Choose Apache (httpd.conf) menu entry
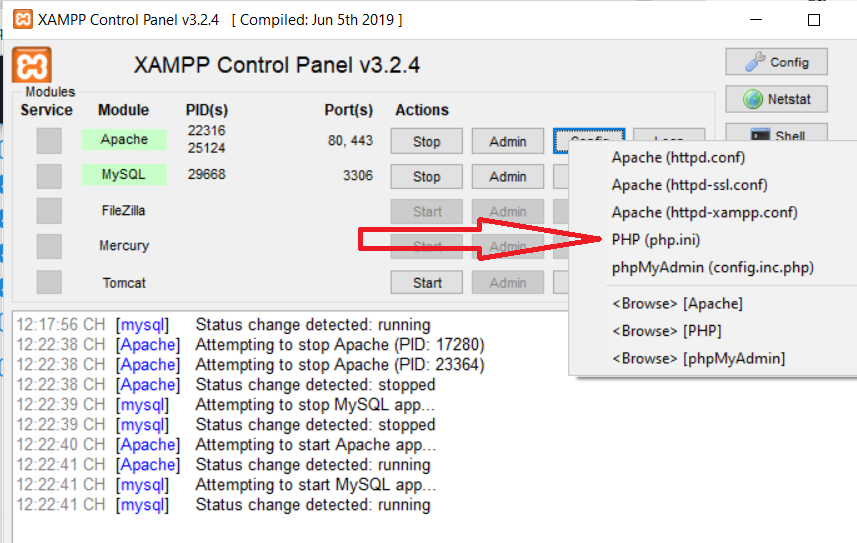The height and width of the screenshot is (543, 857). 678,157
